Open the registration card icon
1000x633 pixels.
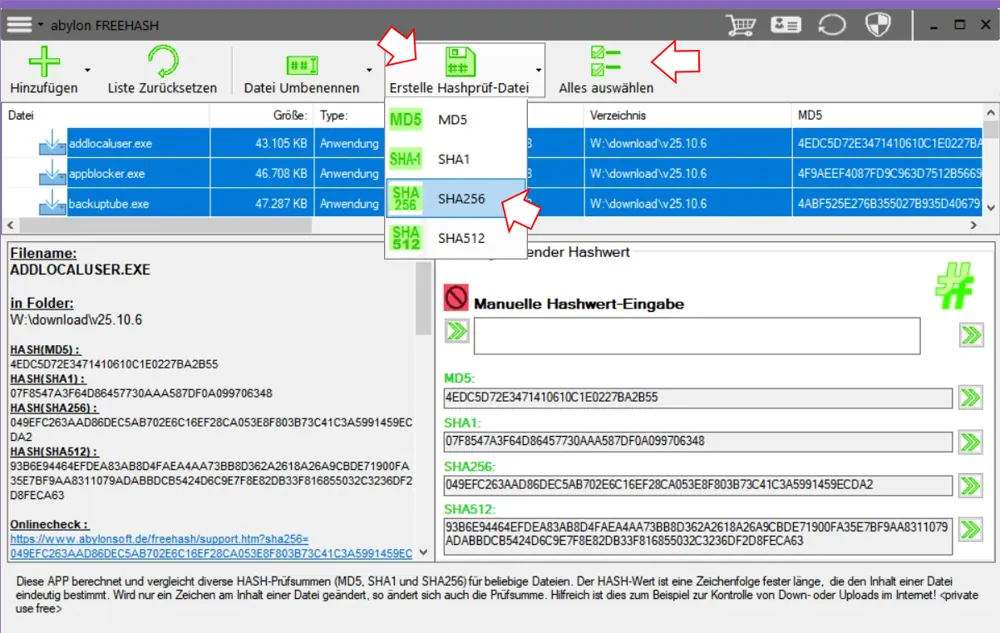tap(785, 25)
